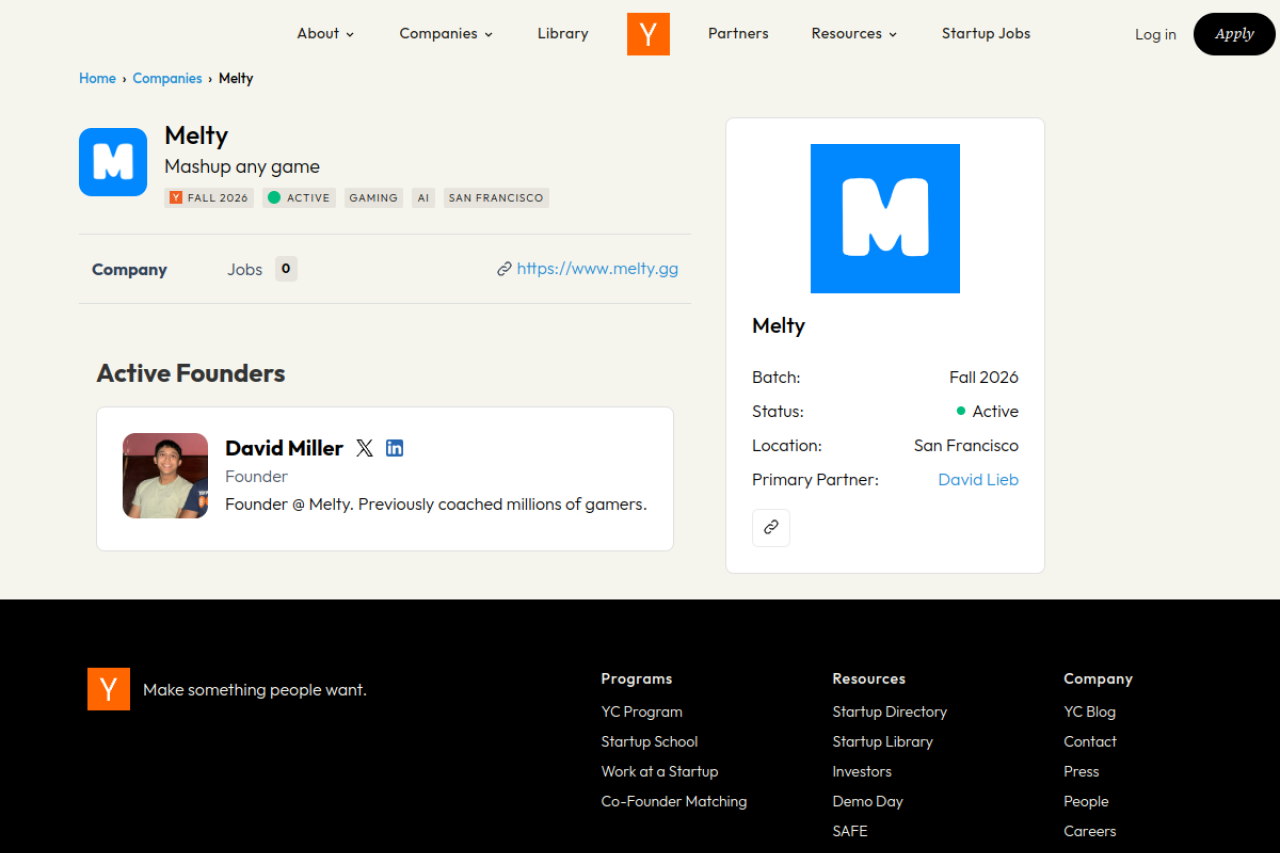1280x853 pixels.
Task: Open the Library nav item
Action: click(563, 34)
